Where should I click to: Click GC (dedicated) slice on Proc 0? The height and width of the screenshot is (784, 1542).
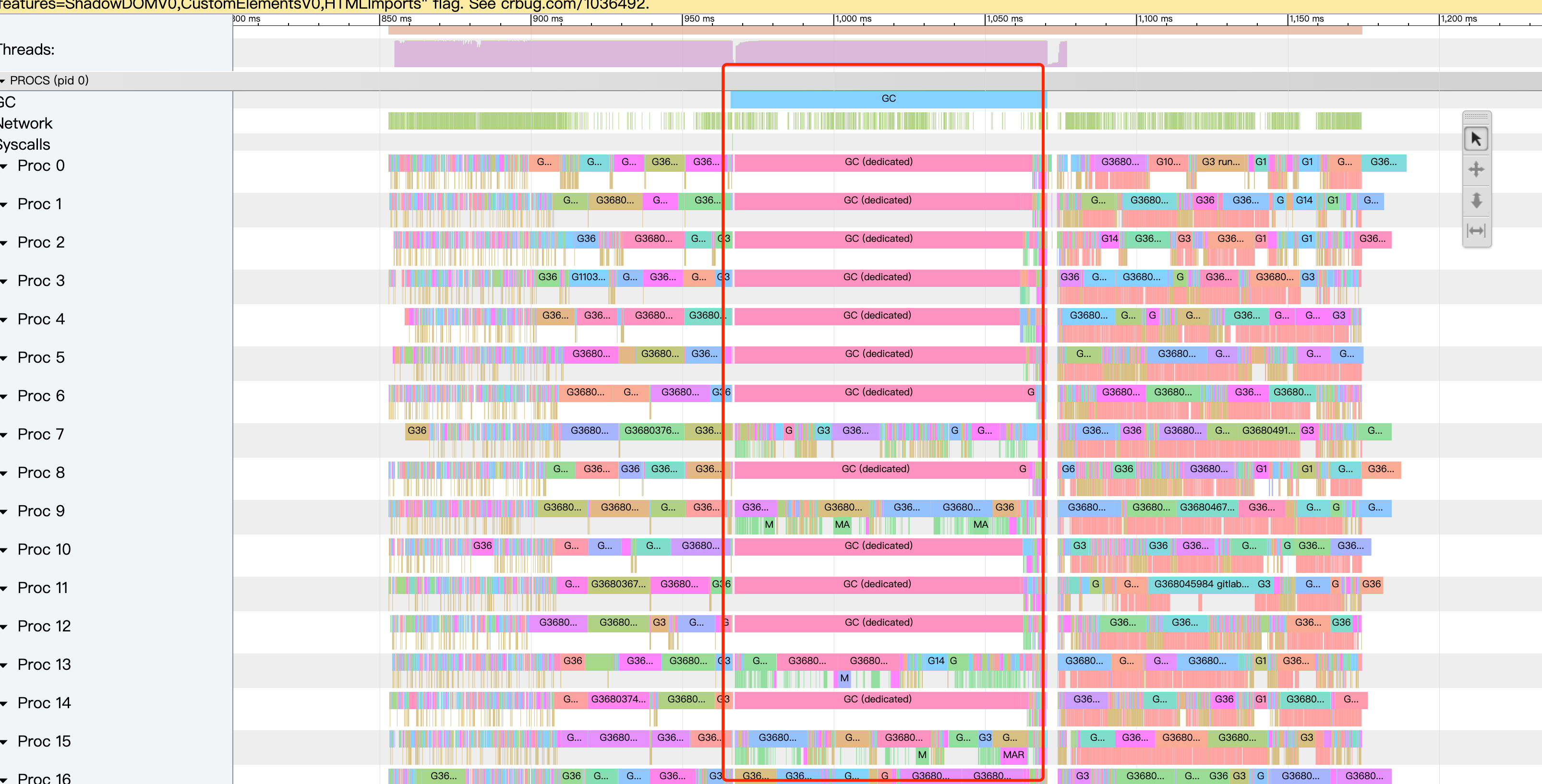coord(878,162)
